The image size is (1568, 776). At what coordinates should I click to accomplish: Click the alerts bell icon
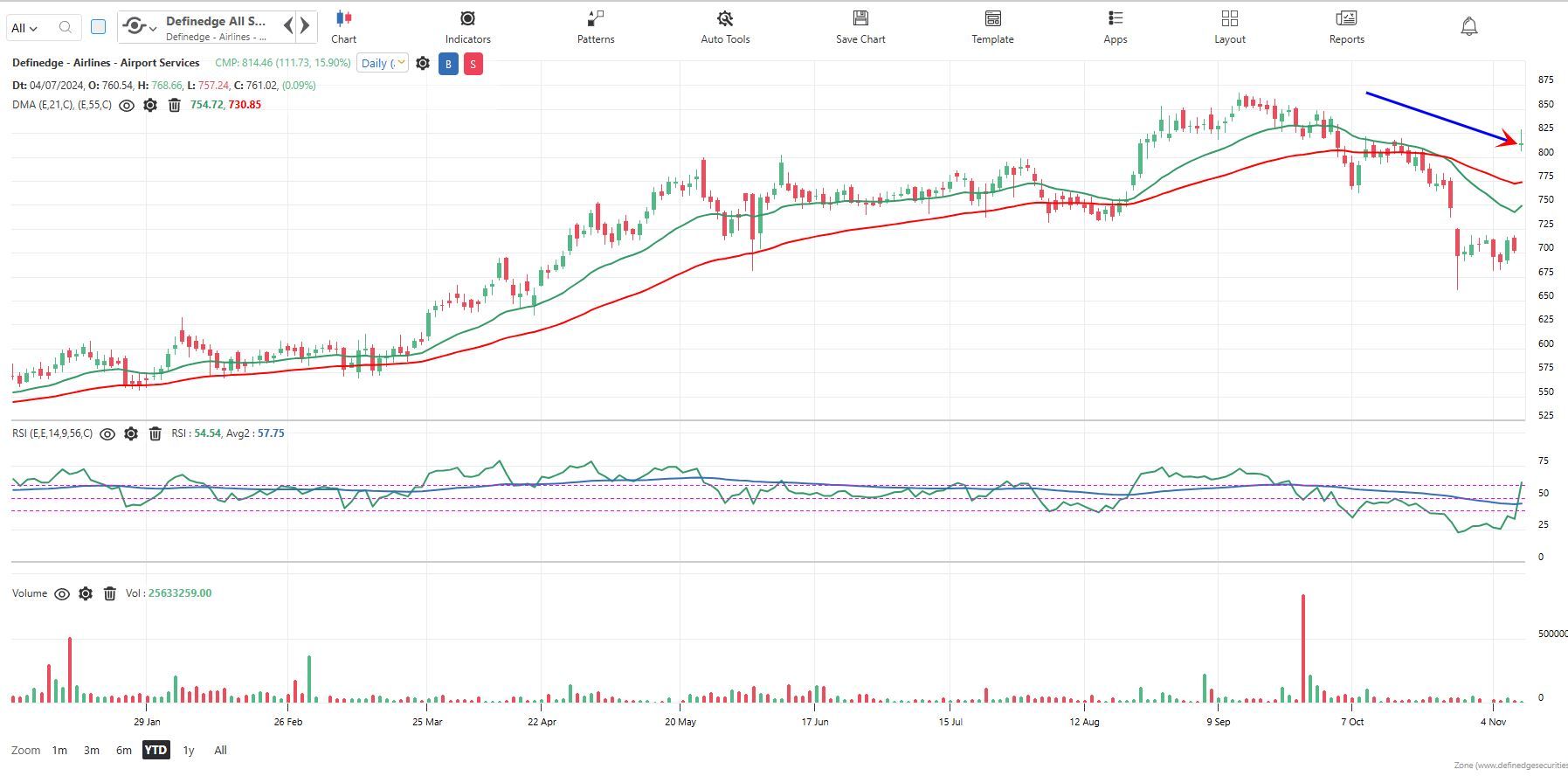[x=1469, y=27]
